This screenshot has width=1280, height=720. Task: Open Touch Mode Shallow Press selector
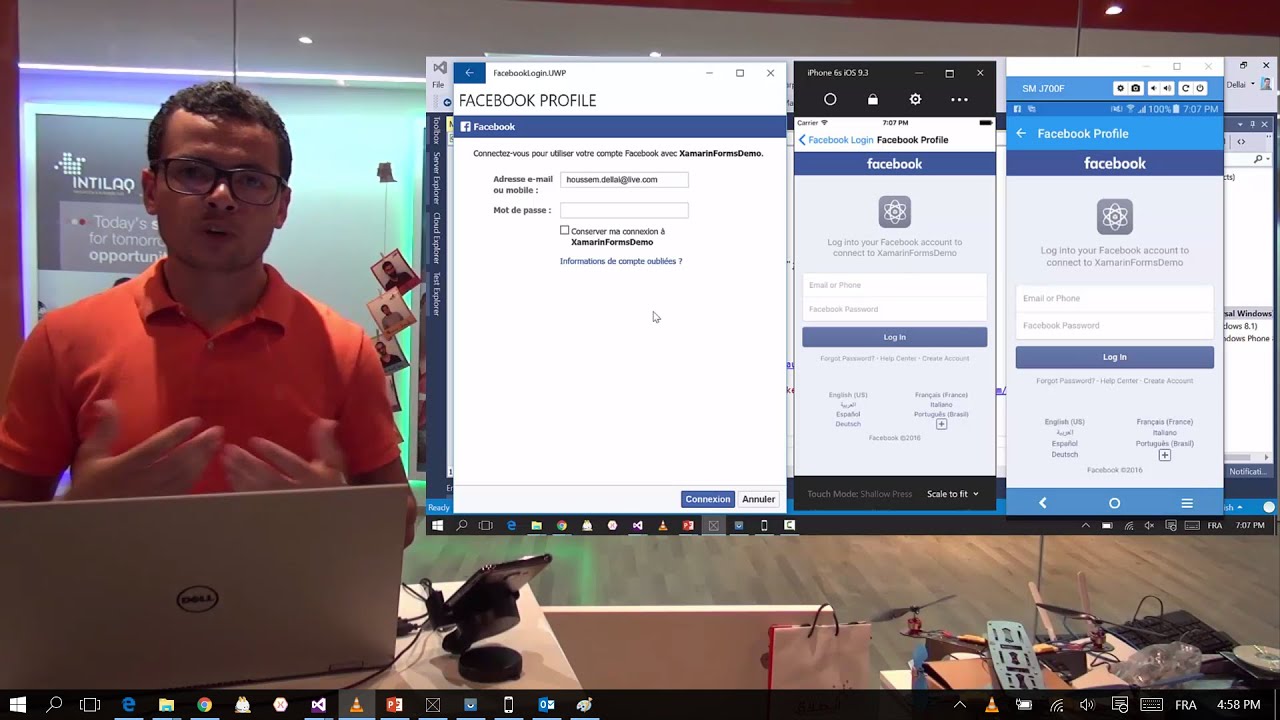pos(859,494)
